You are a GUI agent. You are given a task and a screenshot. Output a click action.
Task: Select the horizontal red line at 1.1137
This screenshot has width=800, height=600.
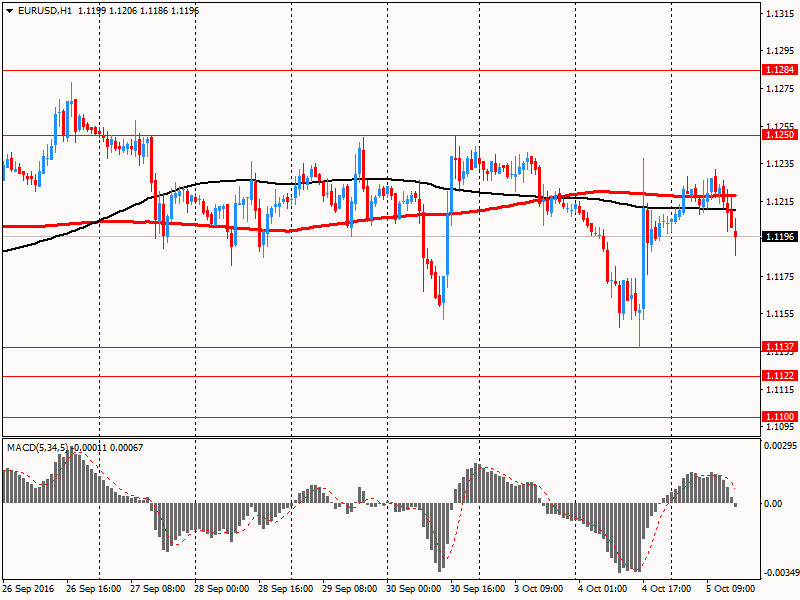point(381,347)
